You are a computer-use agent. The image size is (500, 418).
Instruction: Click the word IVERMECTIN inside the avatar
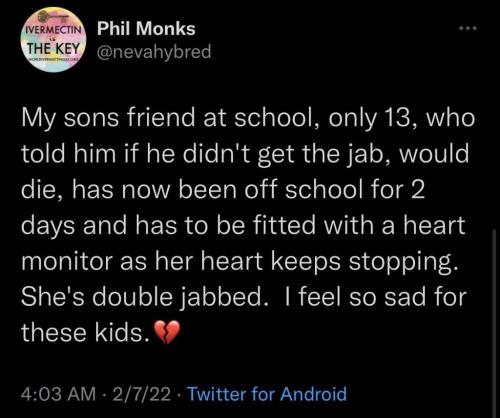point(52,30)
